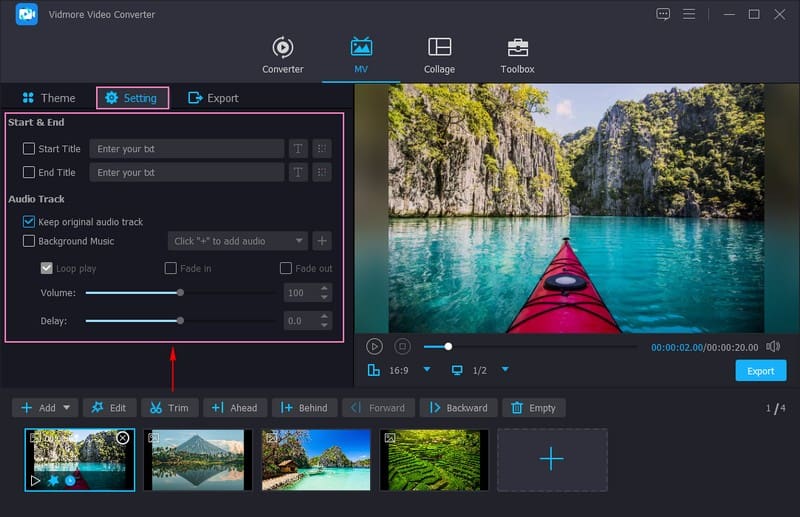Enable the Background Music checkbox
800x517 pixels.
click(x=29, y=241)
